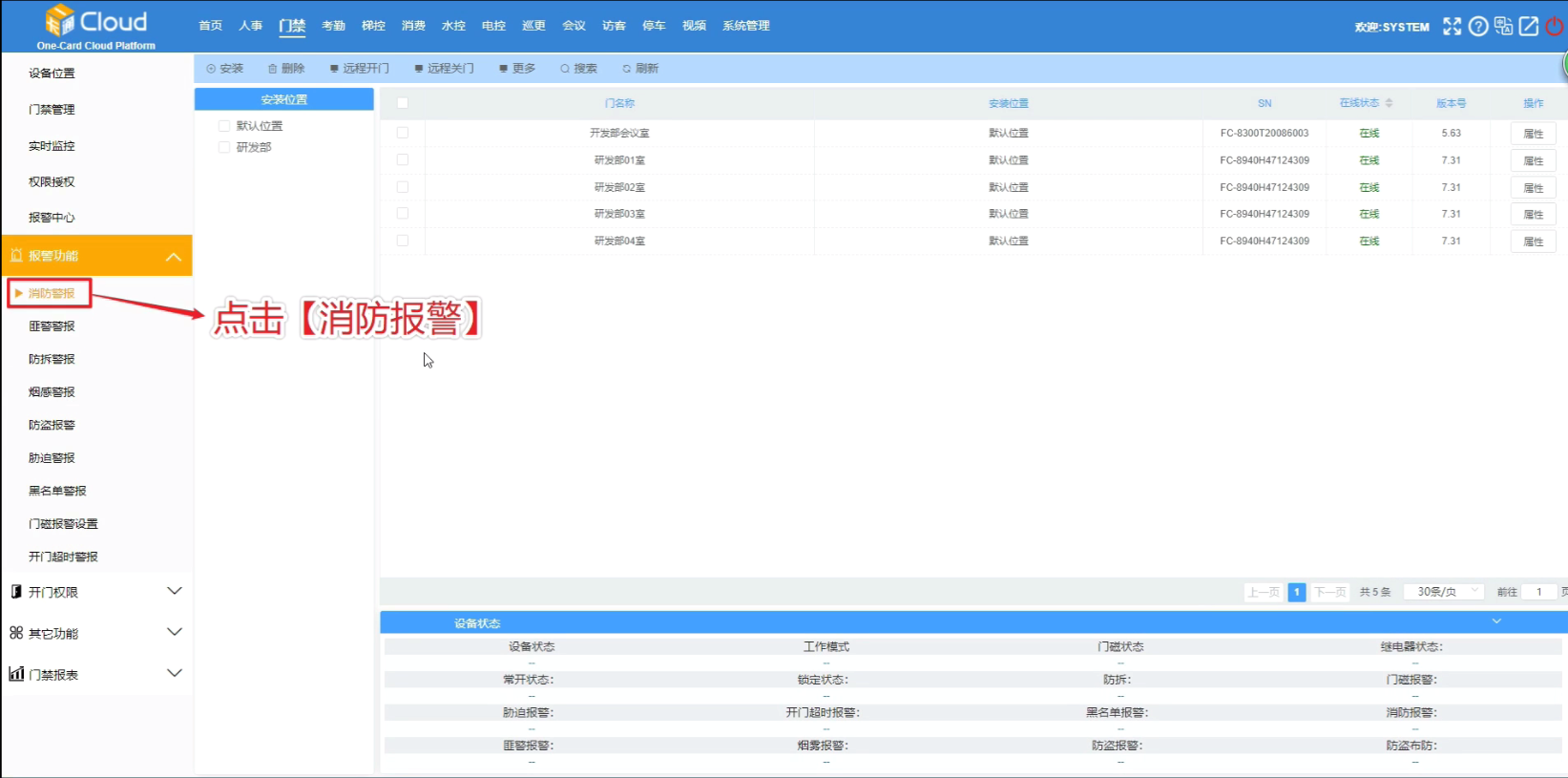Click the 刷新 refresh icon in toolbar

coord(627,69)
